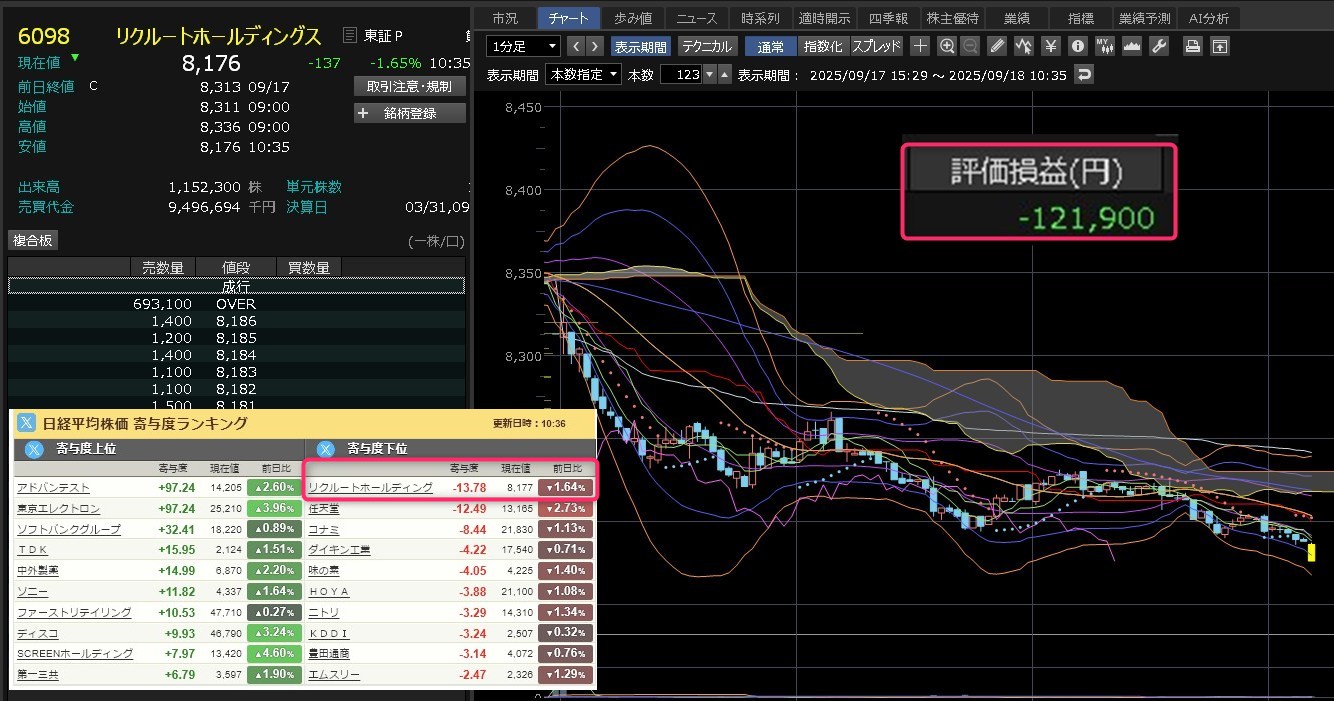Open リクルートホールディング link in 寄与度下位
This screenshot has height=701, width=1334.
(x=370, y=487)
